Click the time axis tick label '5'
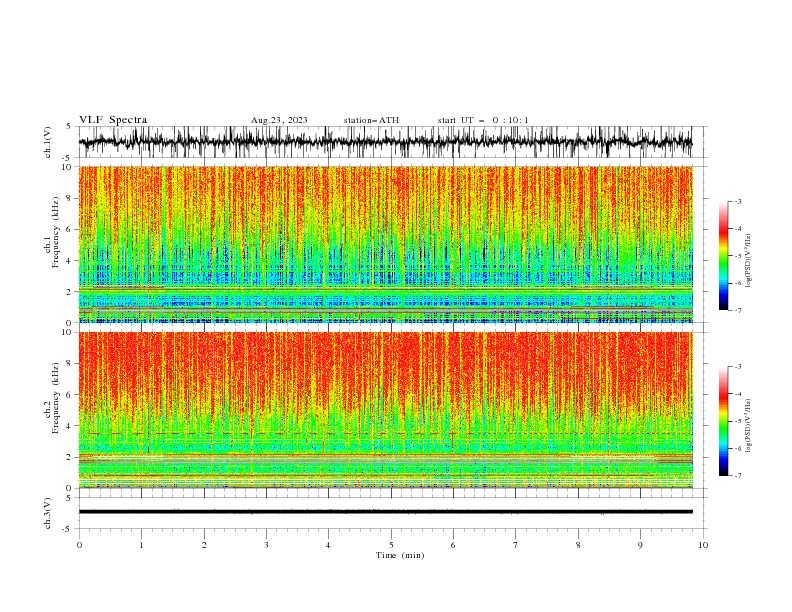This screenshot has height=612, width=792. 391,545
